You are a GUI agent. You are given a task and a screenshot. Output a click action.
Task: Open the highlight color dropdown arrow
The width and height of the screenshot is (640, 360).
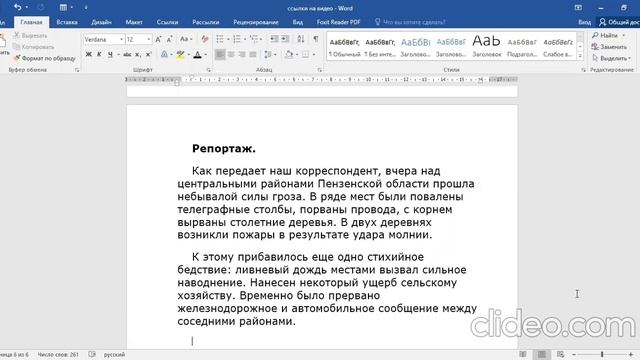click(189, 54)
